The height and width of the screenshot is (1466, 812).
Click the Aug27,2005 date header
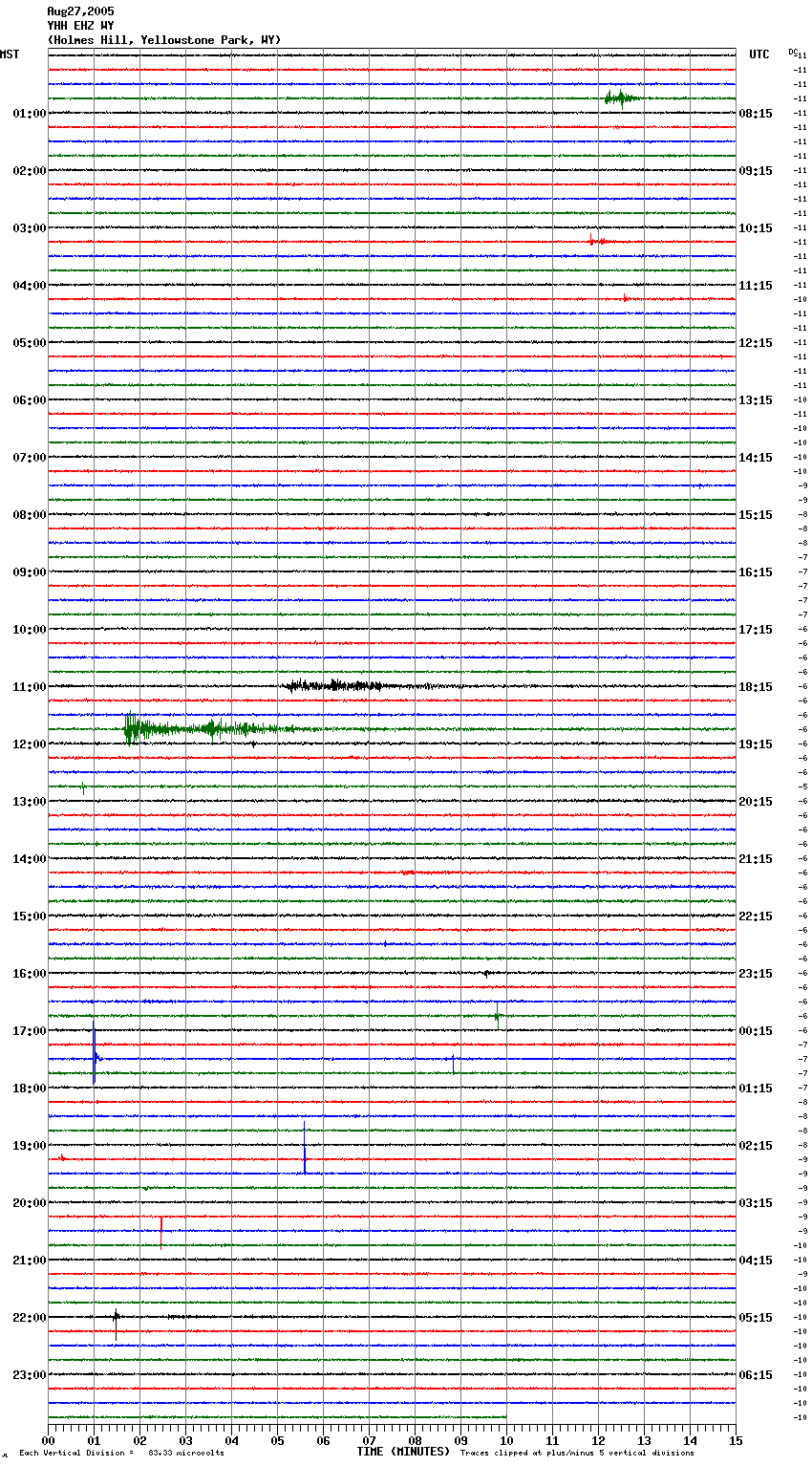(x=80, y=11)
